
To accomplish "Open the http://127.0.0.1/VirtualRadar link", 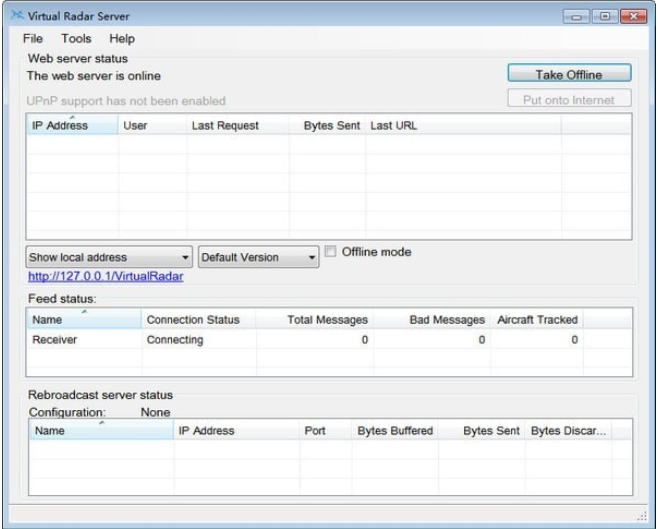I will (105, 276).
